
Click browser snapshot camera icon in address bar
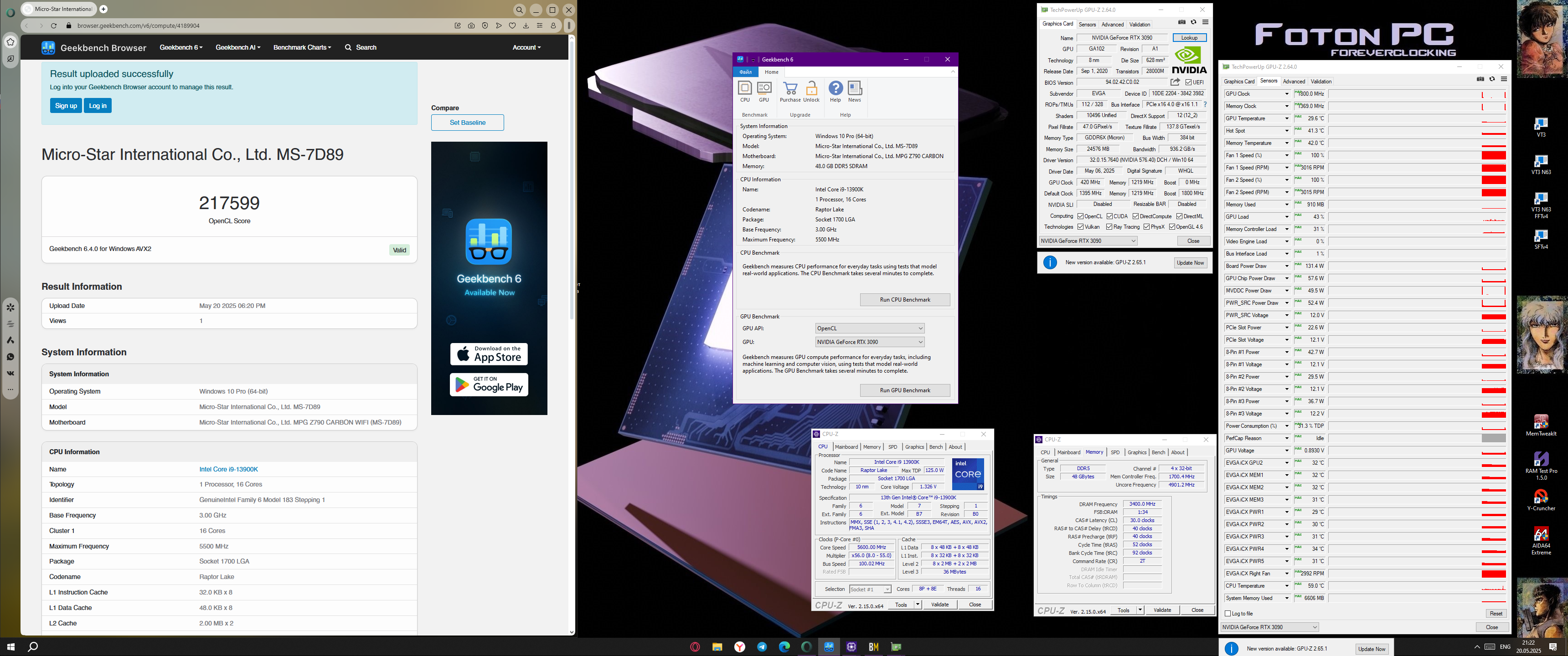(471, 26)
